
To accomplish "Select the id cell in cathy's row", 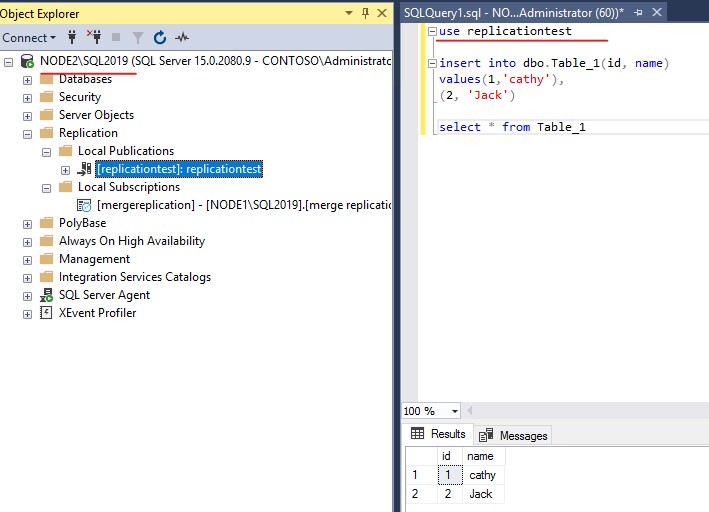I will [450, 475].
